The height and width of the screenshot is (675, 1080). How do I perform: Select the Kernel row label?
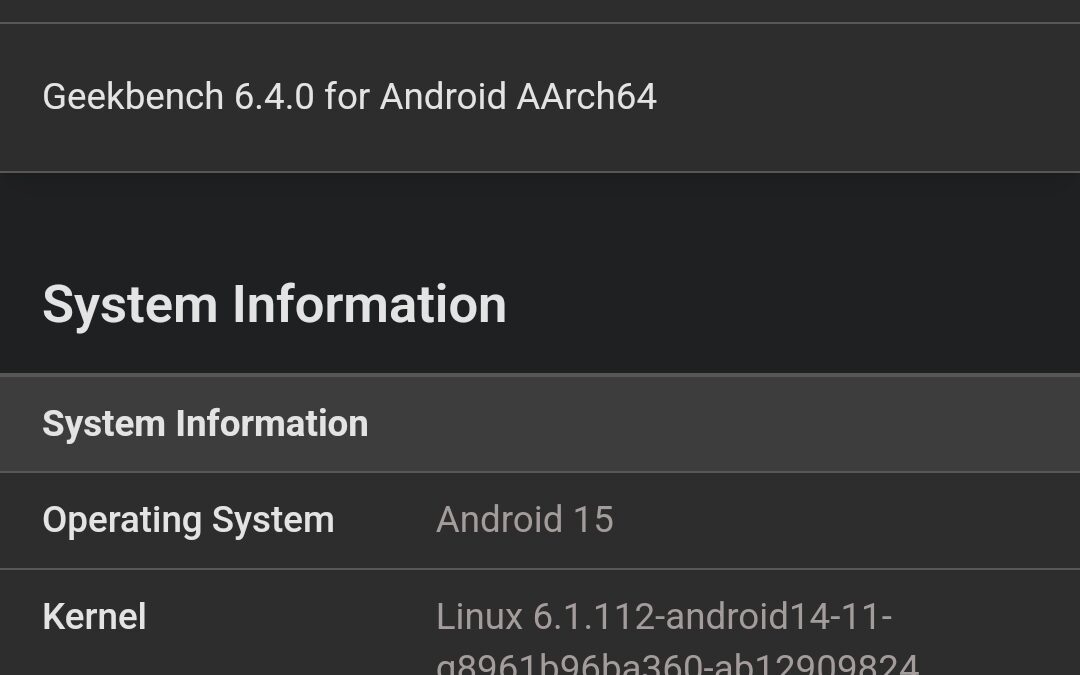tap(94, 617)
